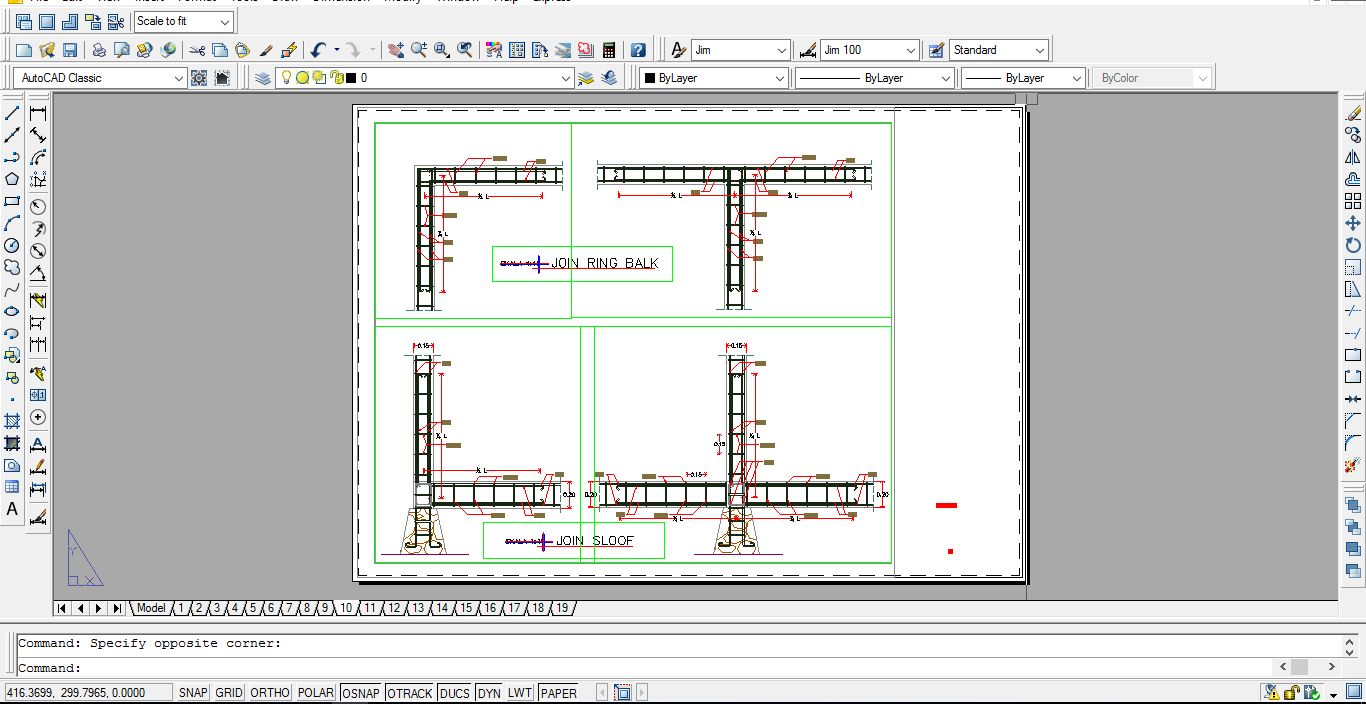The height and width of the screenshot is (704, 1366).
Task: Click the Hatch tool icon
Action: click(x=12, y=421)
